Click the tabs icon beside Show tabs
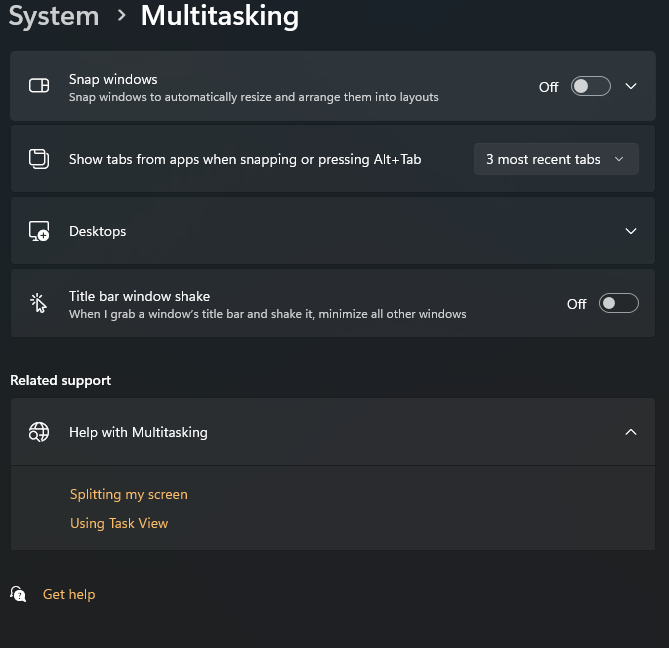This screenshot has width=669, height=648. click(39, 159)
